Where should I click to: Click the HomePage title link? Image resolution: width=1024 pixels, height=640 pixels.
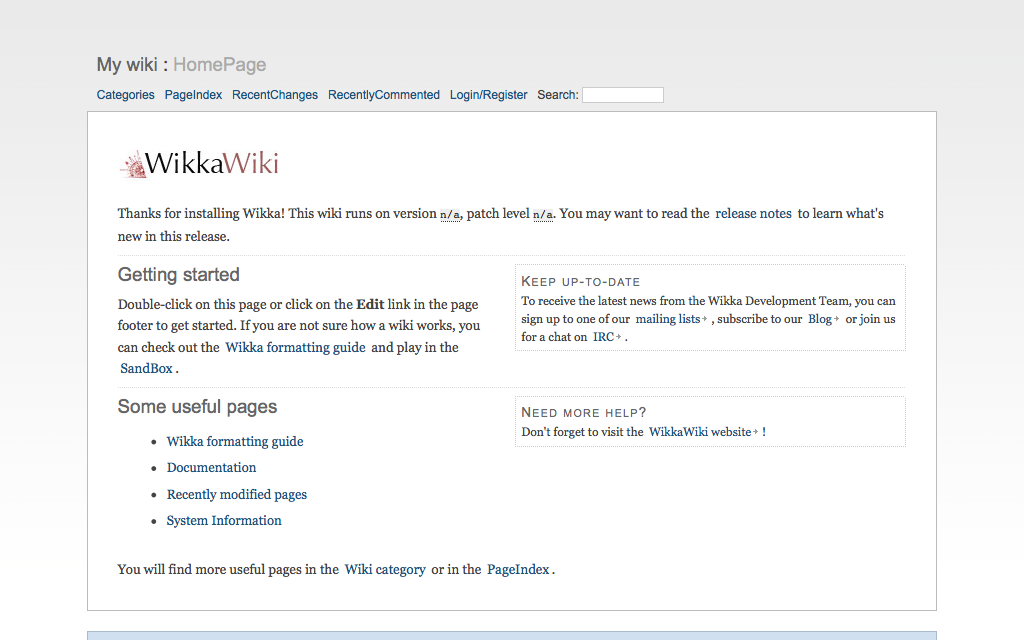219,65
